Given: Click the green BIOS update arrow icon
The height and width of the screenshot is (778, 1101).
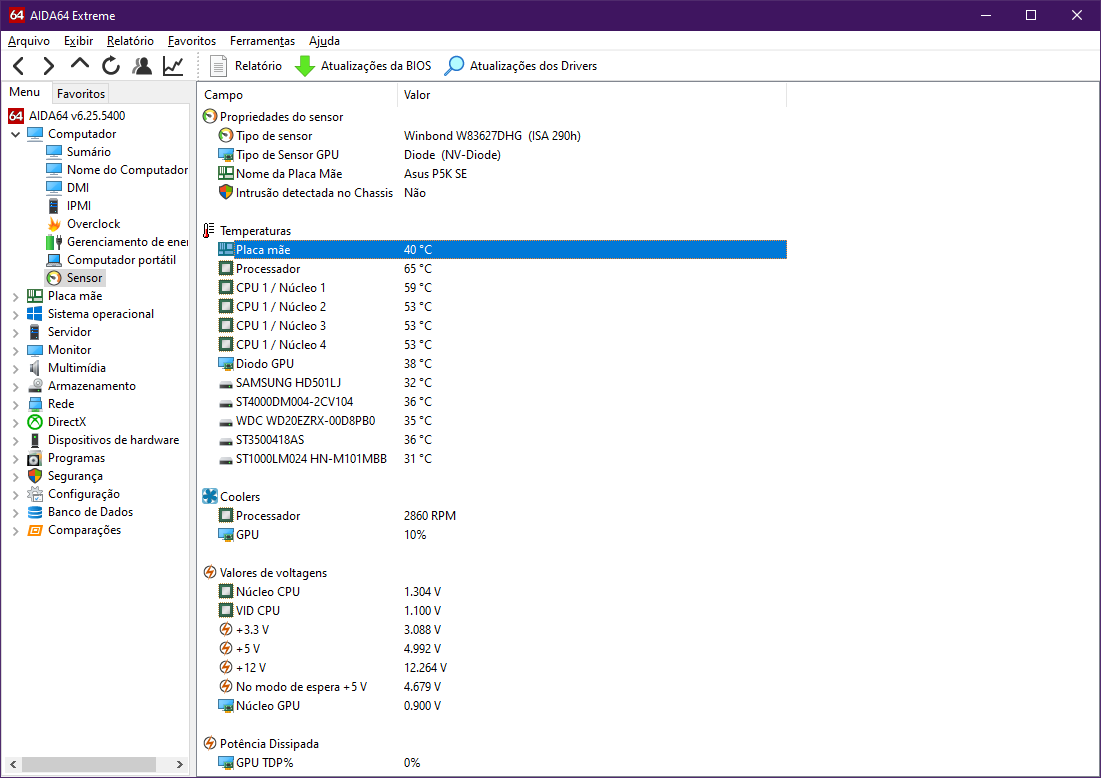Looking at the screenshot, I should coord(305,66).
